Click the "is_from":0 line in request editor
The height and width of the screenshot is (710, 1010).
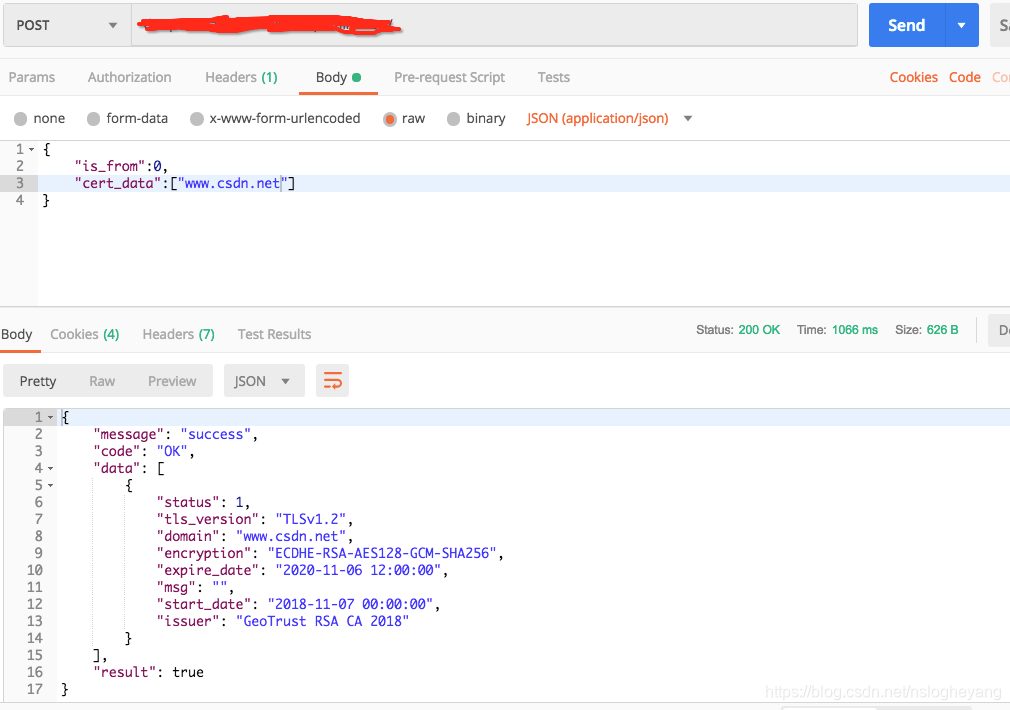(121, 166)
